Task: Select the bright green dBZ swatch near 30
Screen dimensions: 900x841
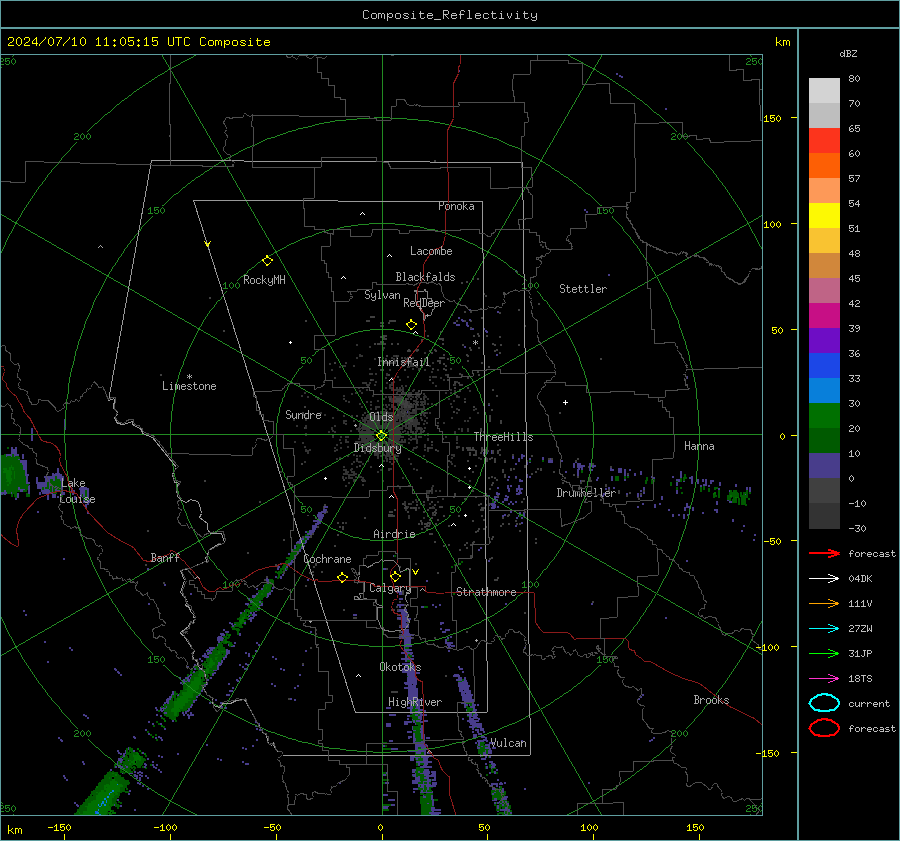Action: tap(824, 416)
